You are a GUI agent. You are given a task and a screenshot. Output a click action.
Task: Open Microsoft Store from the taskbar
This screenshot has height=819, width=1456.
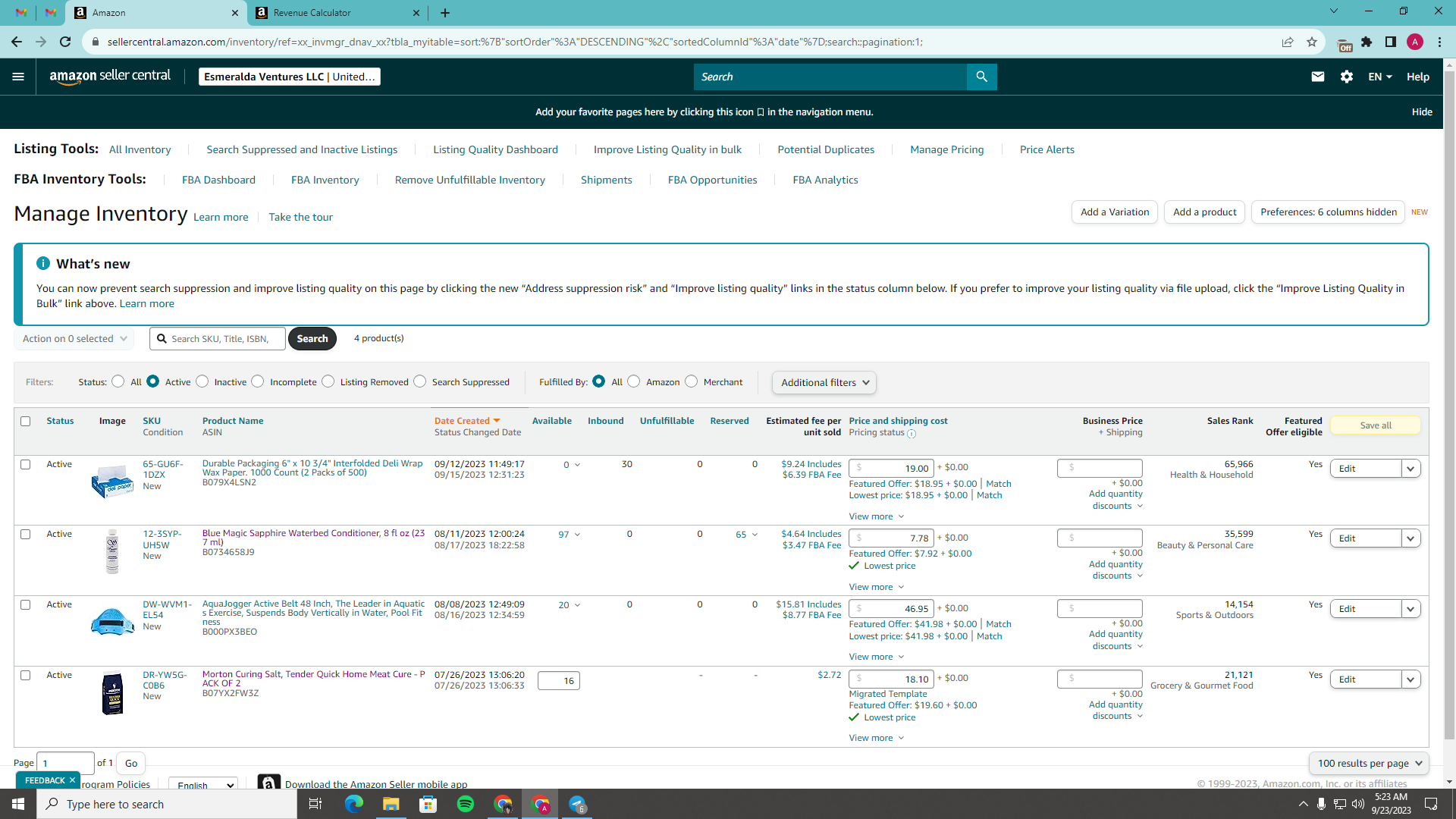click(428, 804)
